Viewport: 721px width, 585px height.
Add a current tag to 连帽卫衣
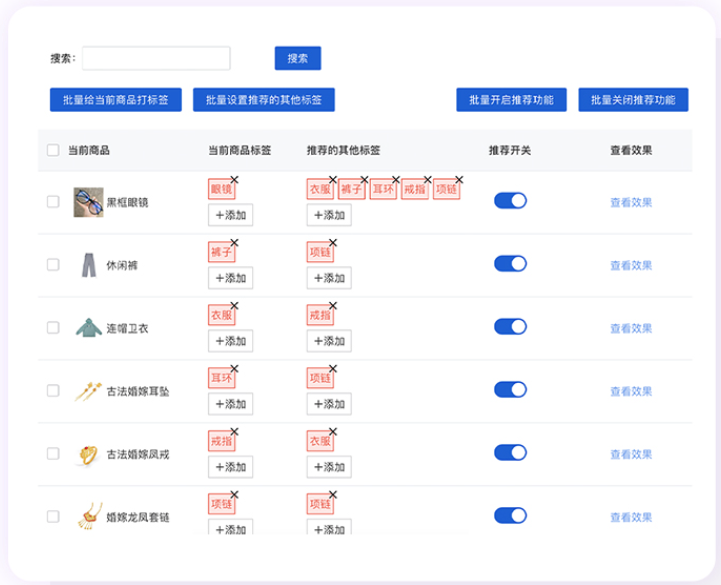[x=230, y=341]
